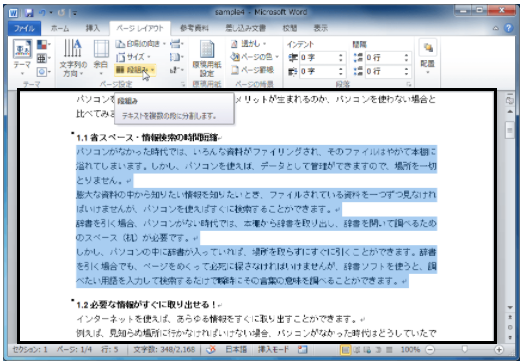Minimize the ribbon with the caret icon
The width and height of the screenshot is (521, 361).
coord(496,28)
